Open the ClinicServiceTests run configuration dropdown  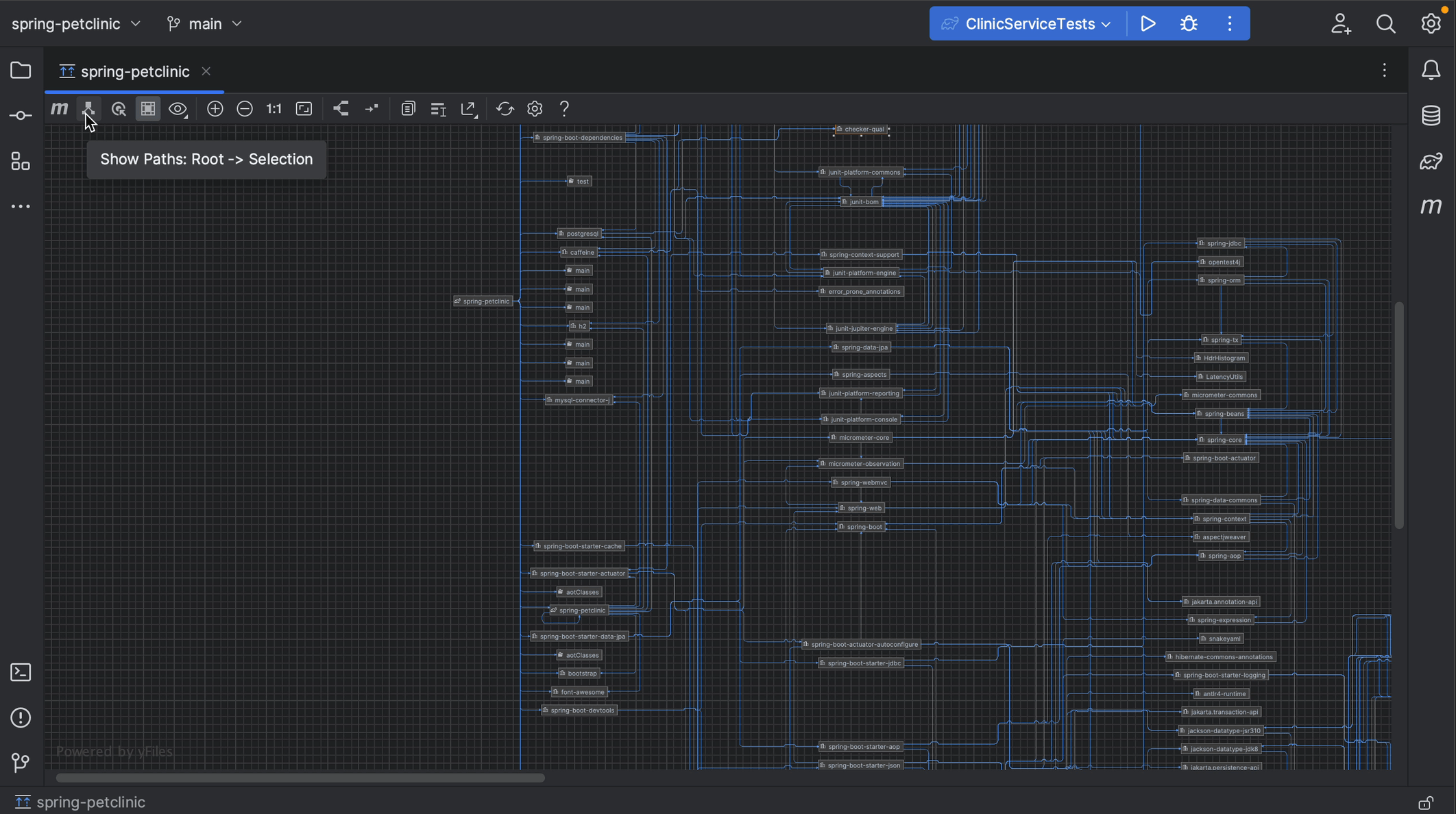[1026, 23]
